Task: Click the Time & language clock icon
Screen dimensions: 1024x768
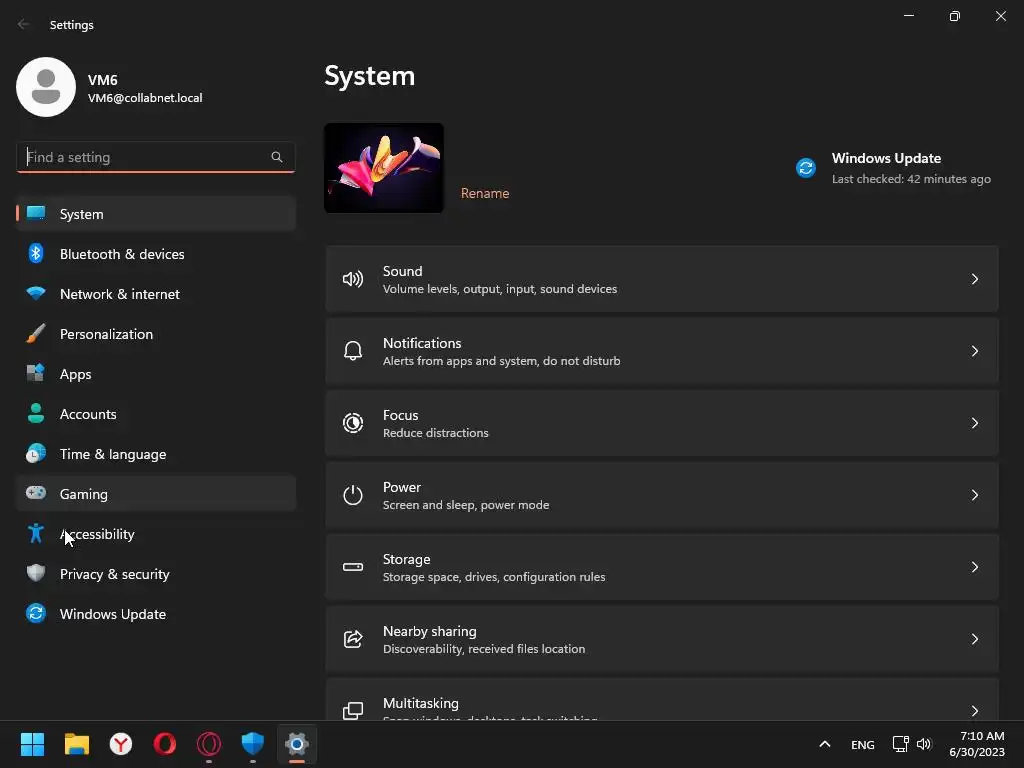Action: [36, 453]
